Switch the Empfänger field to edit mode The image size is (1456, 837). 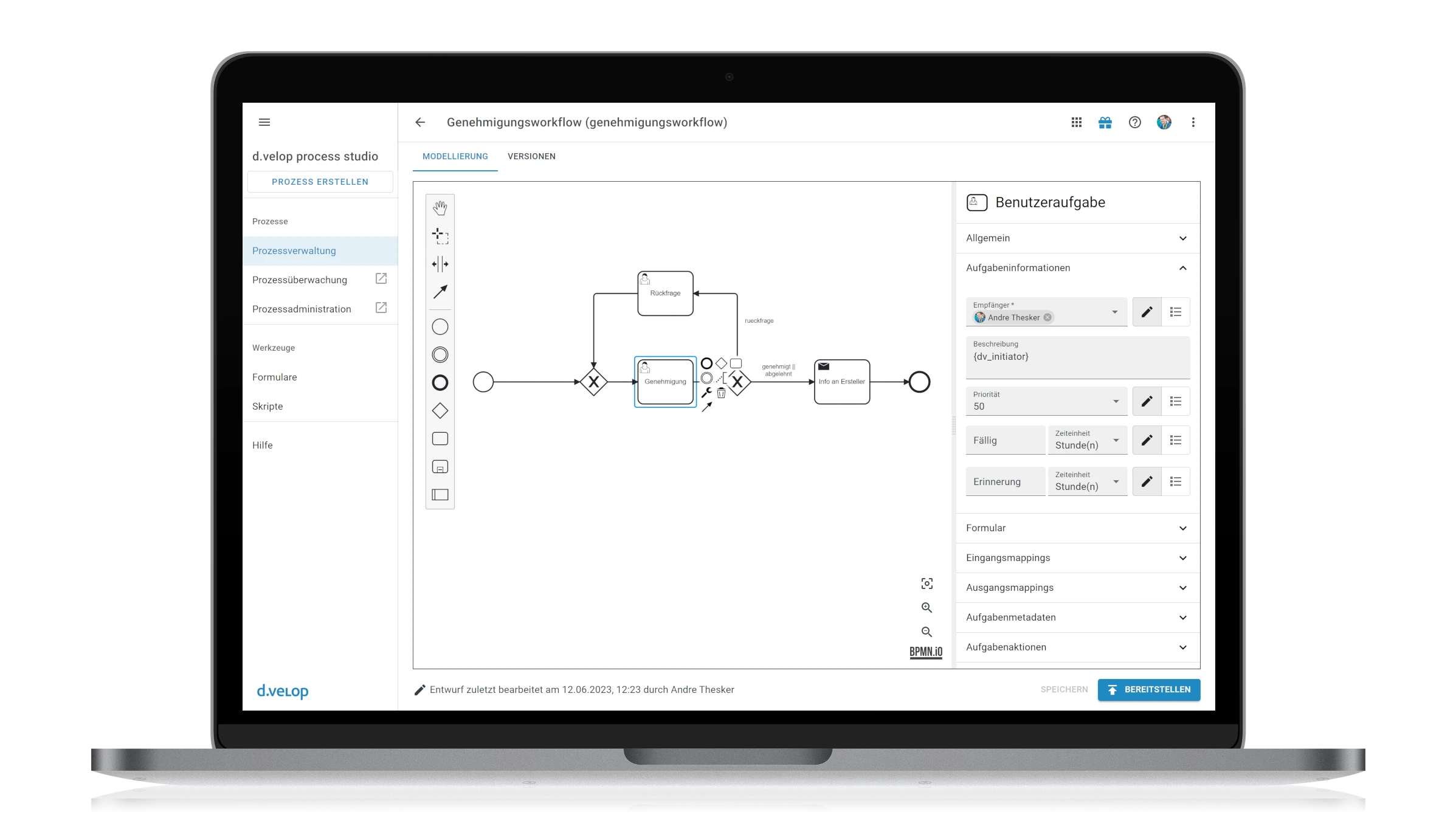[x=1147, y=312]
